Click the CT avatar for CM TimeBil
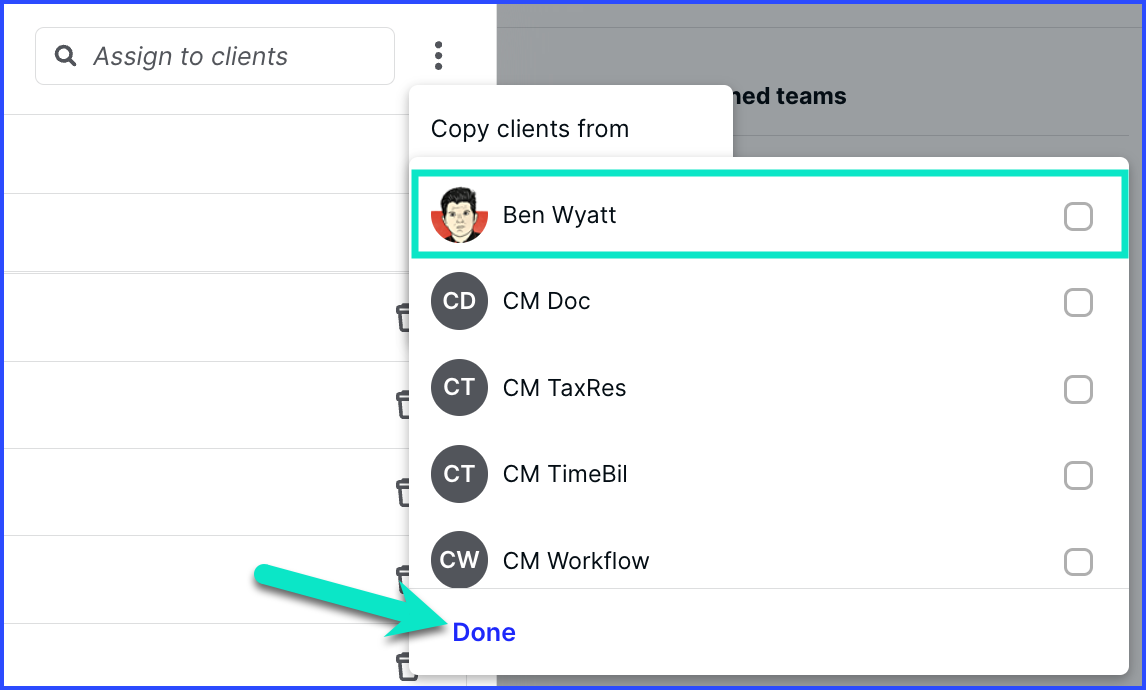This screenshot has height=690, width=1146. (x=459, y=474)
